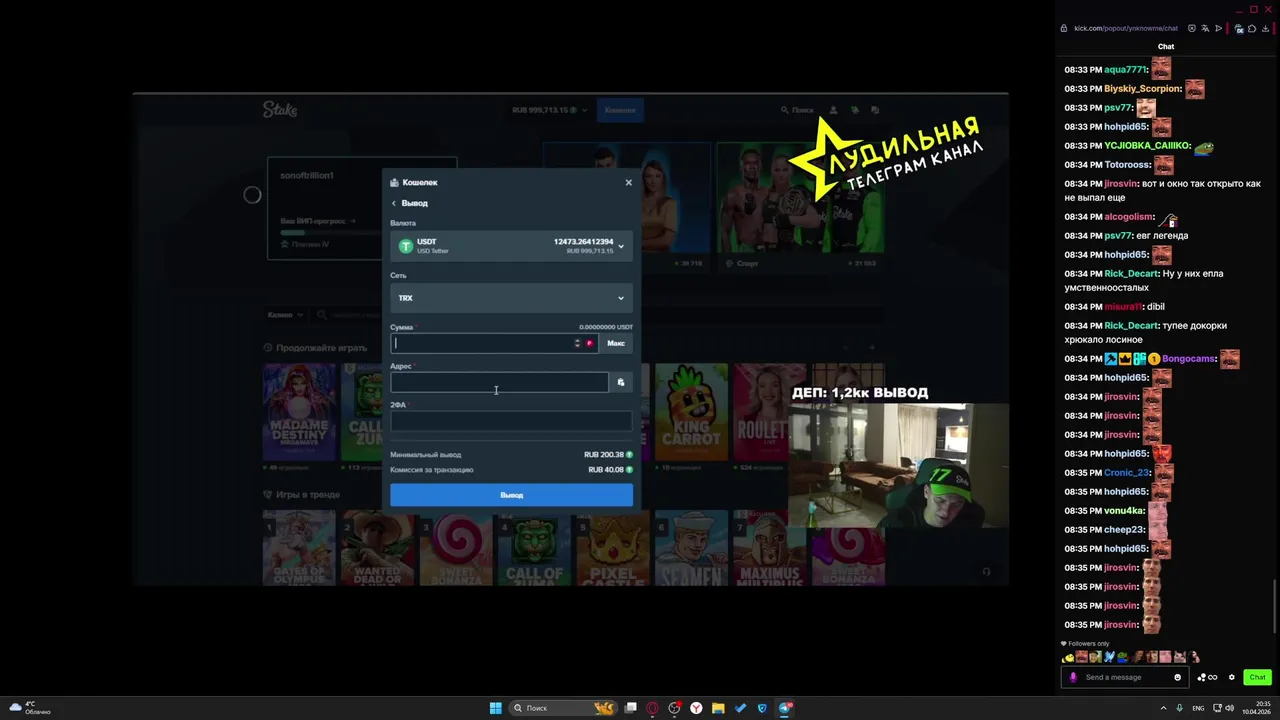This screenshot has height=720, width=1280.
Task: Click the amount field stepper arrows
Action: point(577,343)
